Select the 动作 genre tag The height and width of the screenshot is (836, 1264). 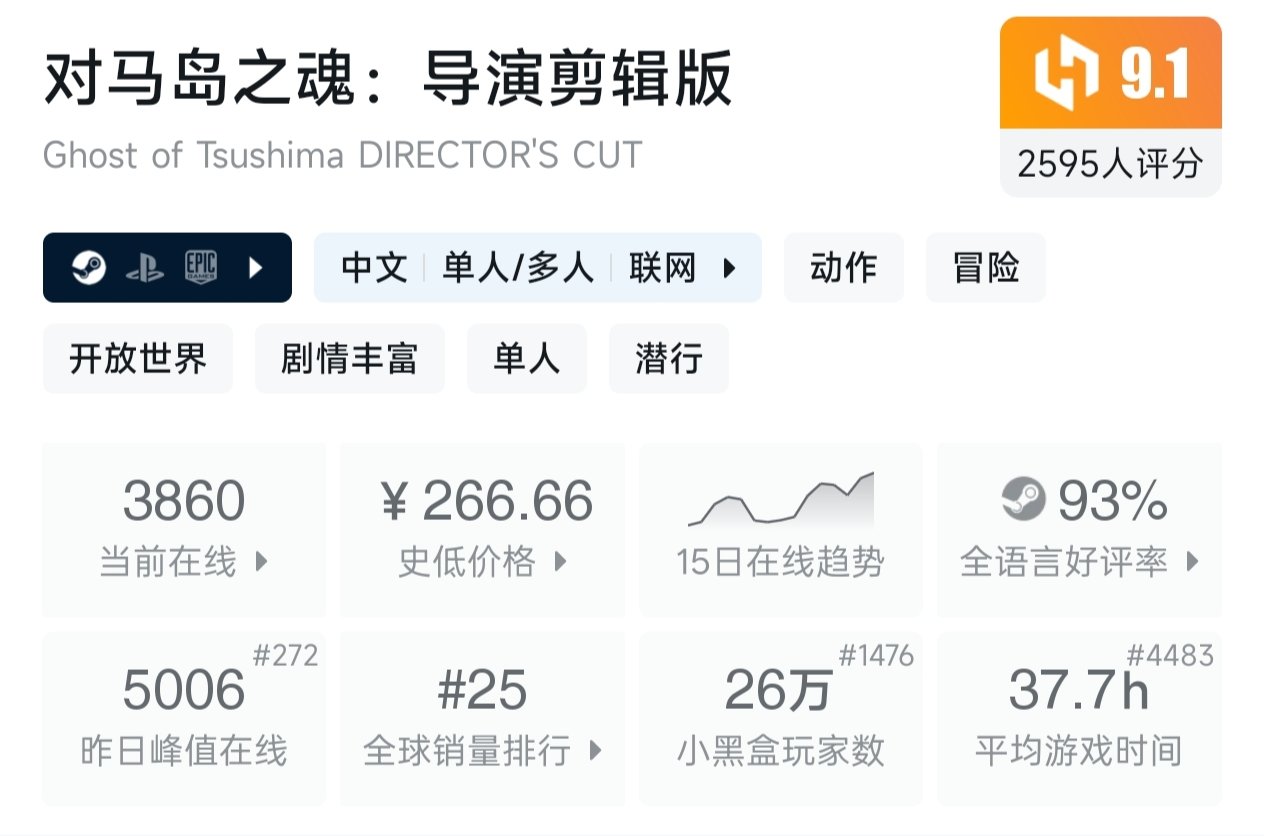(x=844, y=268)
